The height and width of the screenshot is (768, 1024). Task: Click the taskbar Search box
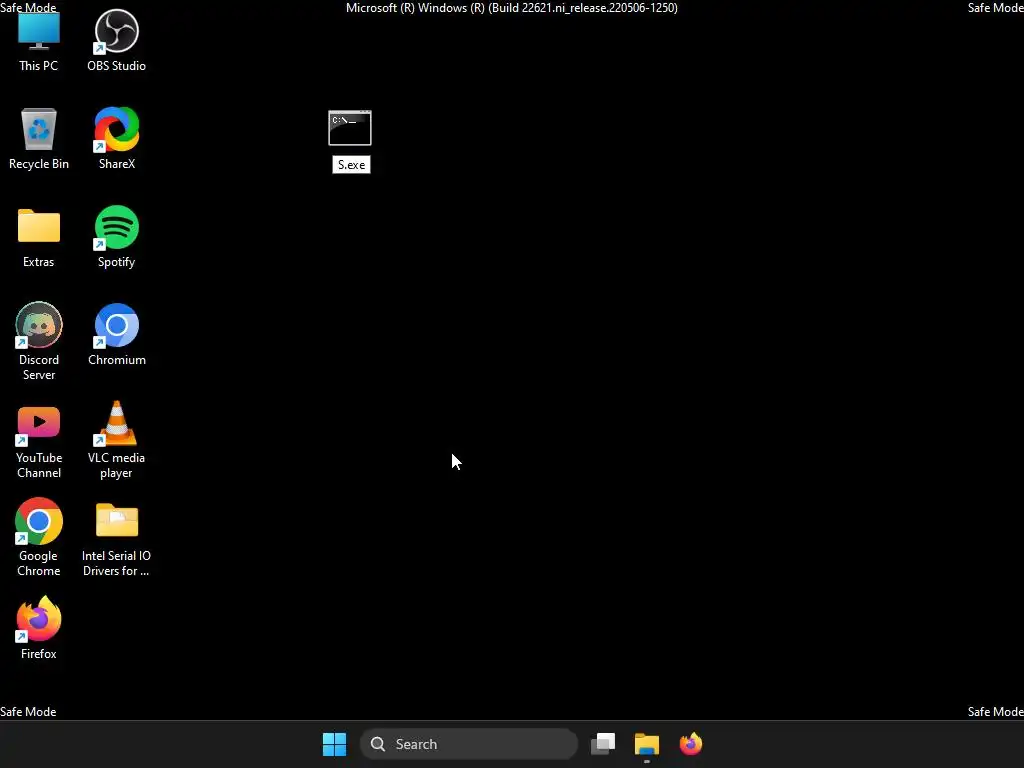coord(469,744)
